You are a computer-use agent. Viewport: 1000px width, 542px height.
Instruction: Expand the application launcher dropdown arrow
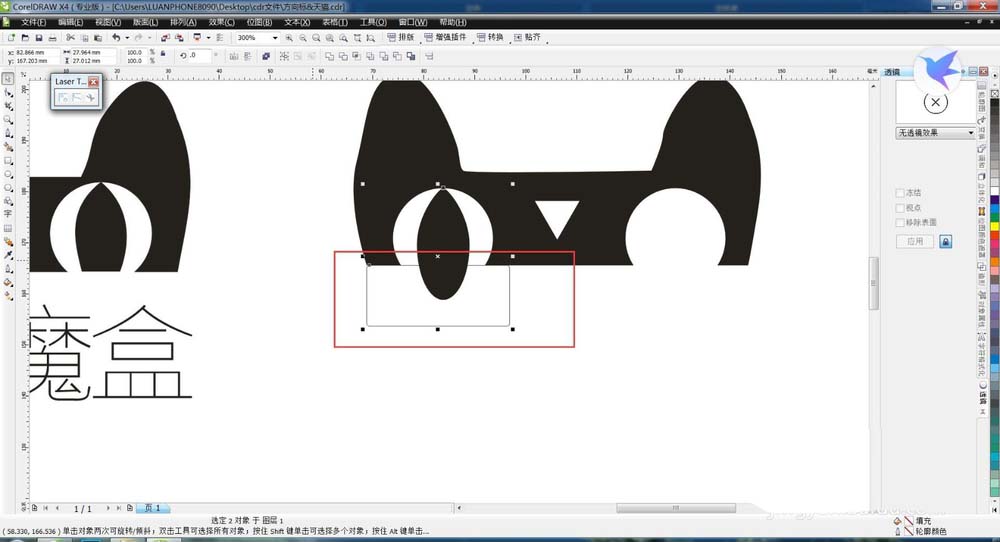click(208, 38)
